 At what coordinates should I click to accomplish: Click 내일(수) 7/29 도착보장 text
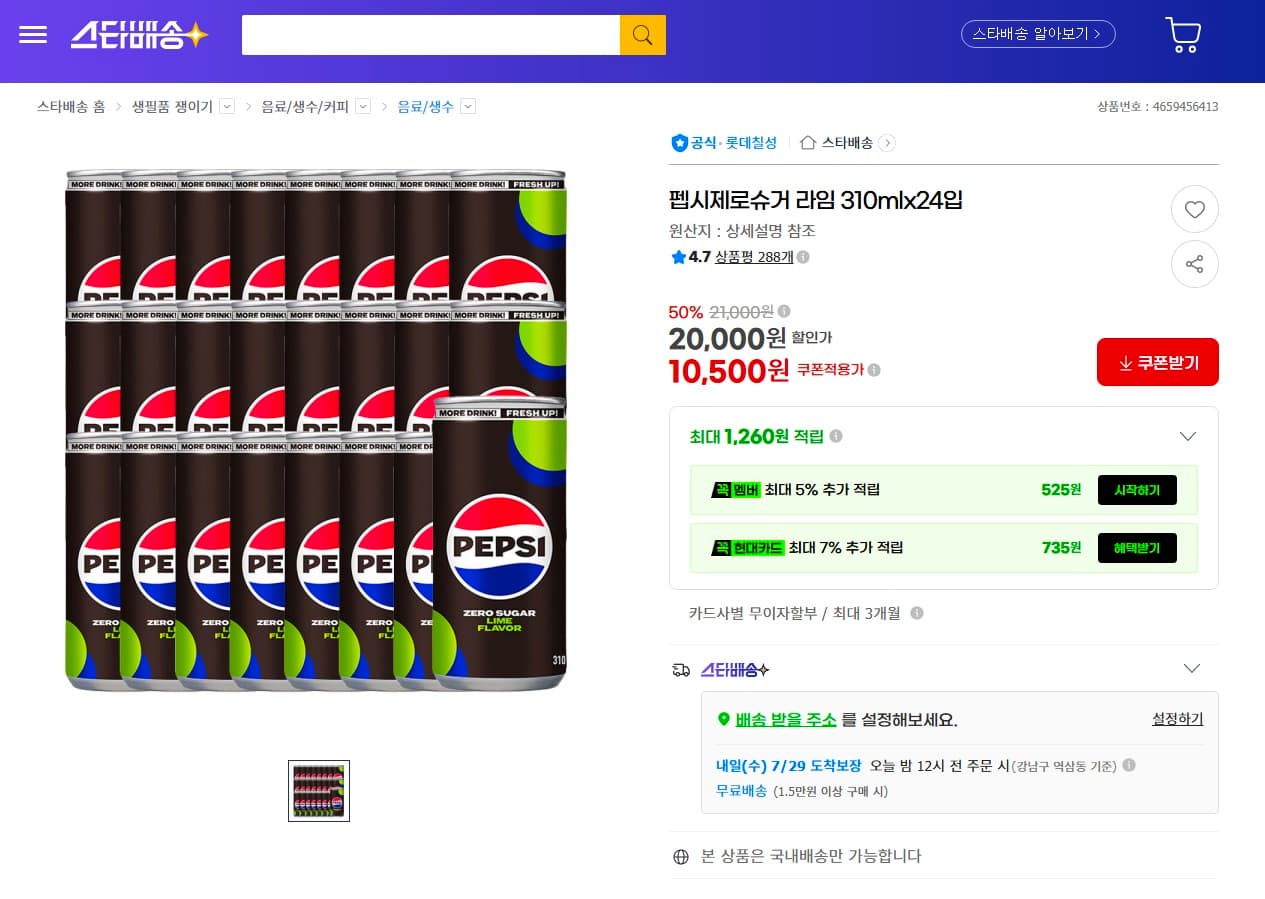[788, 766]
